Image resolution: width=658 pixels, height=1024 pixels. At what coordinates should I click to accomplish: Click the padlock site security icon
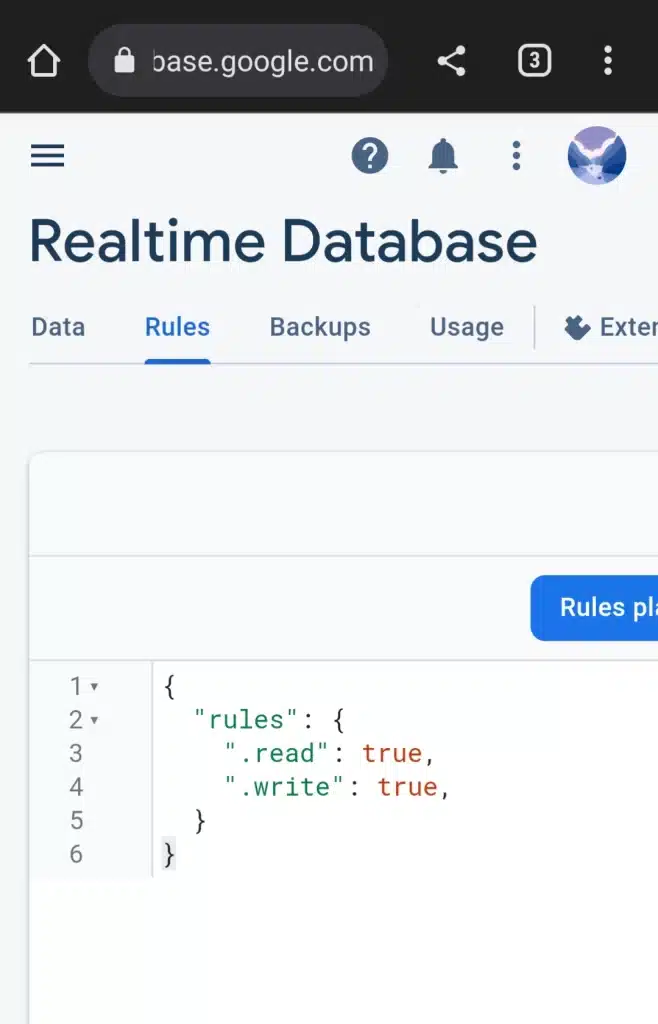(x=124, y=61)
